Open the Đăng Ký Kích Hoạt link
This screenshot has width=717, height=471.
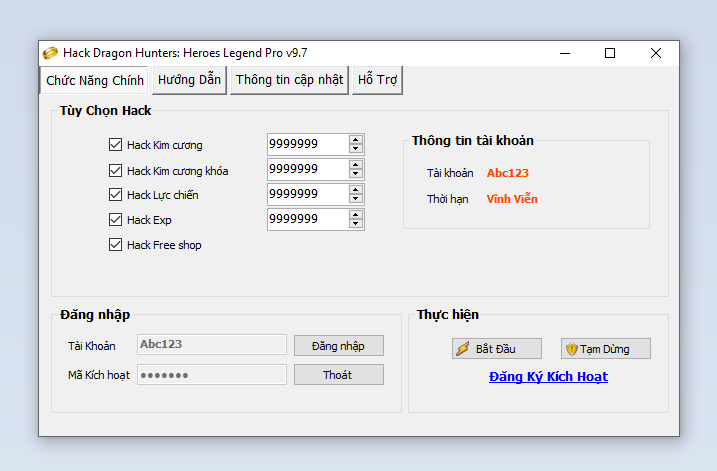pos(548,377)
